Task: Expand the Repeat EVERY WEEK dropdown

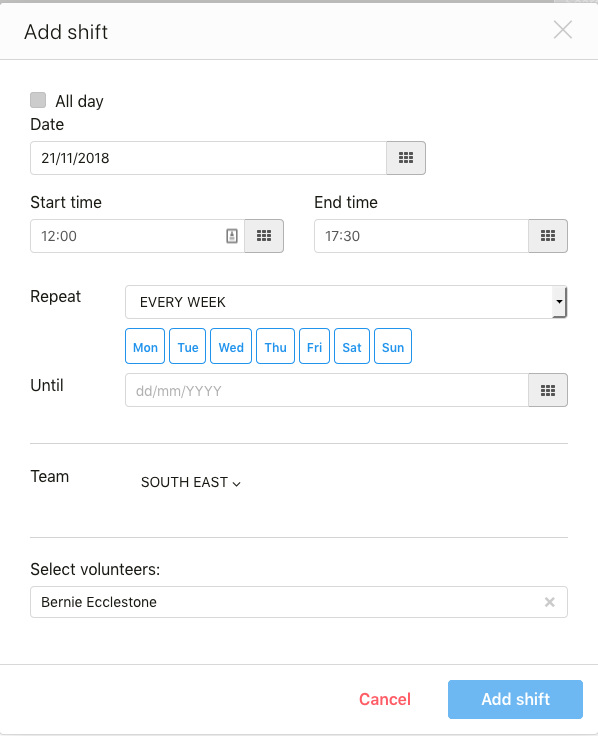Action: coord(346,302)
